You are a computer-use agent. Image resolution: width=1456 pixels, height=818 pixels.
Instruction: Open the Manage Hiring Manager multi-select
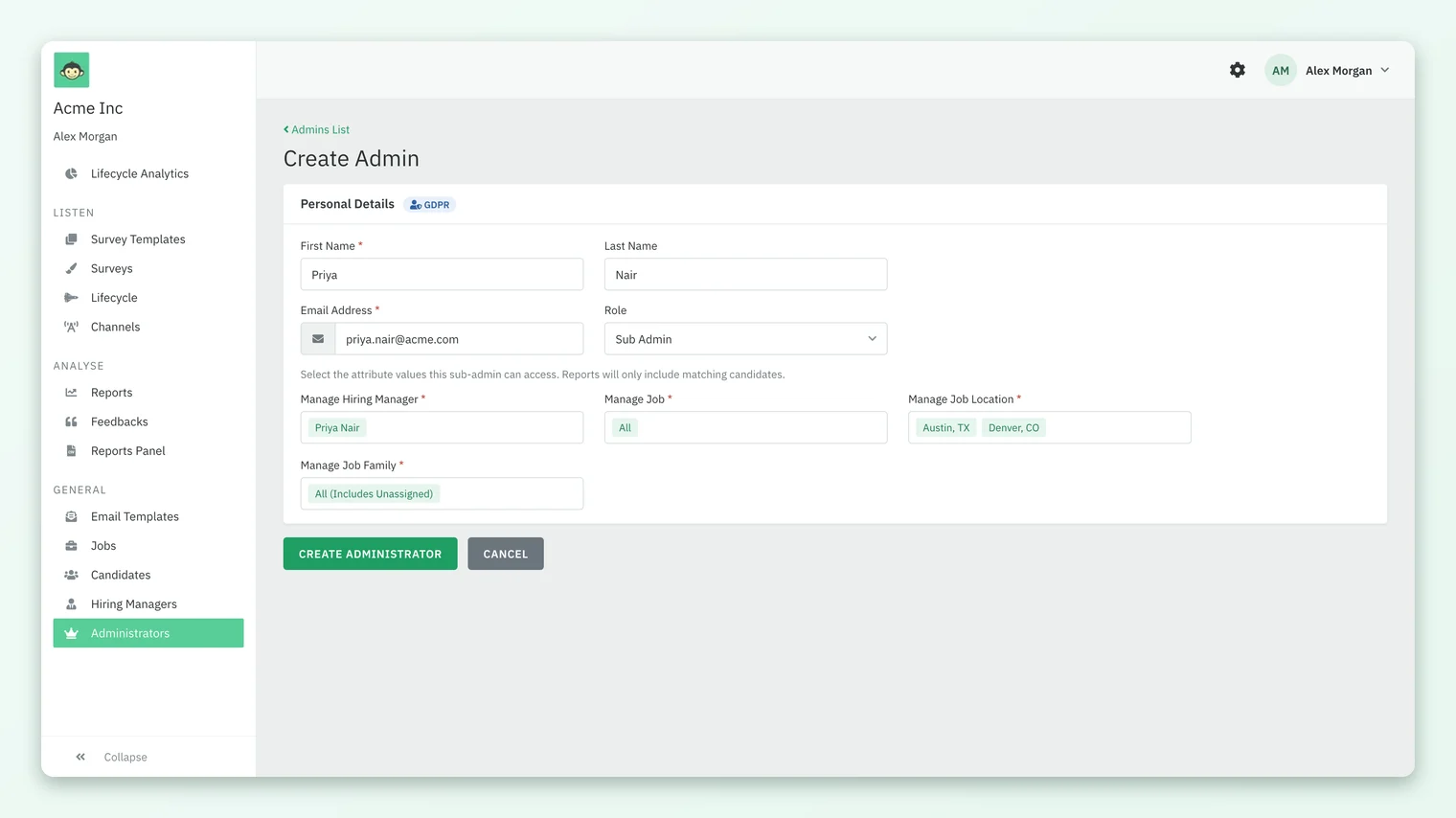point(442,427)
